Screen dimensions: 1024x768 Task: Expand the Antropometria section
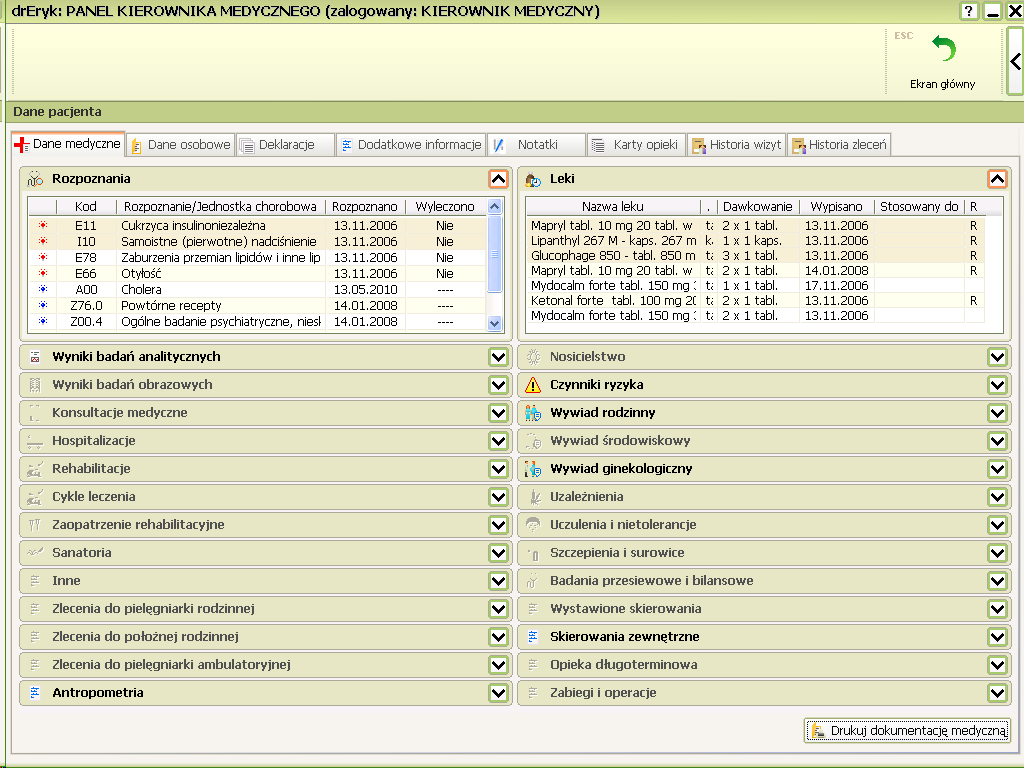click(x=498, y=693)
